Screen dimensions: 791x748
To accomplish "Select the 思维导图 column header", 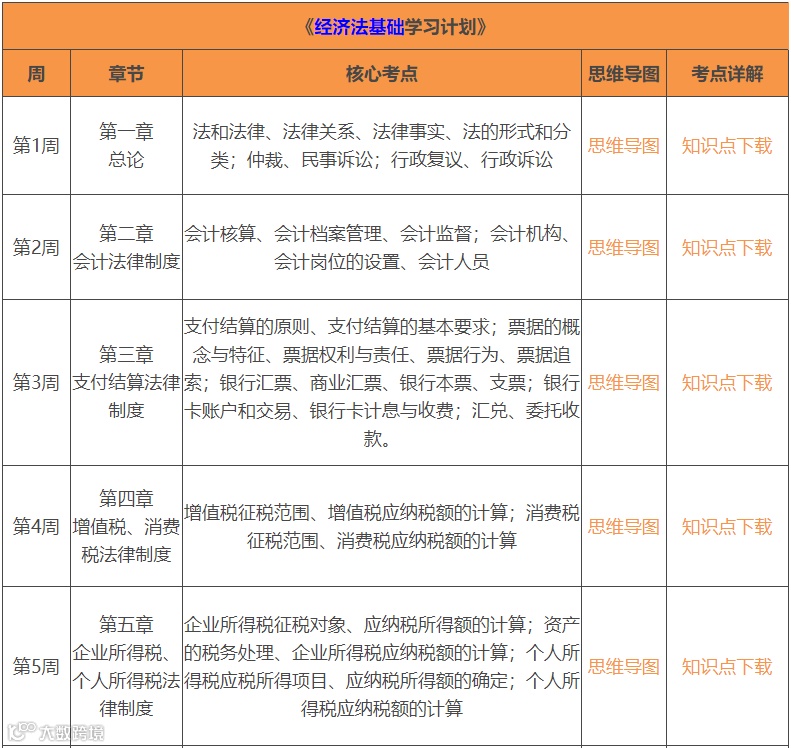I will coord(624,74).
